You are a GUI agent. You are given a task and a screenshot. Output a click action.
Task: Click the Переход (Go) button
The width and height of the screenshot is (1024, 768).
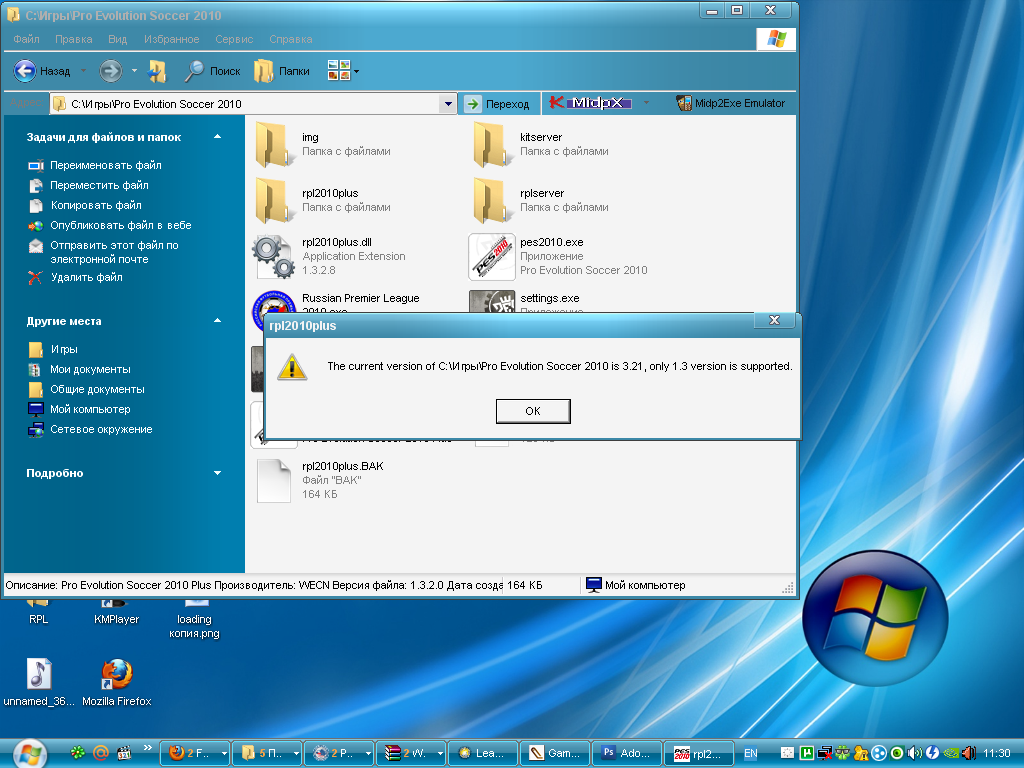[x=500, y=104]
